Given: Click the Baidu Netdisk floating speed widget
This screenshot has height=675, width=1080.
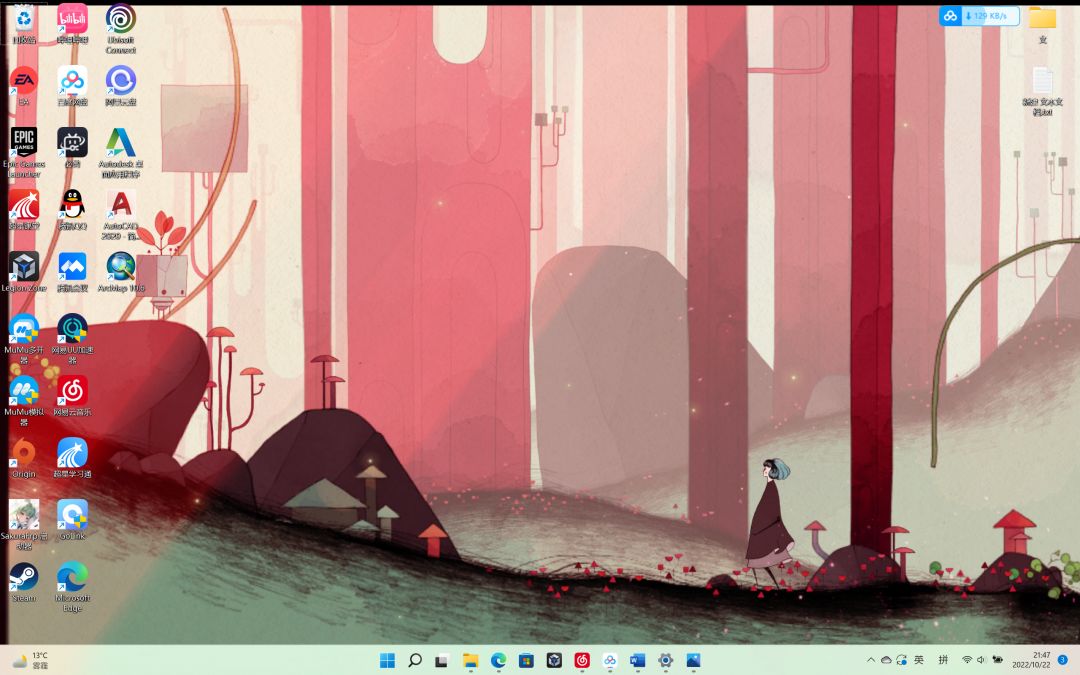Looking at the screenshot, I should point(979,16).
